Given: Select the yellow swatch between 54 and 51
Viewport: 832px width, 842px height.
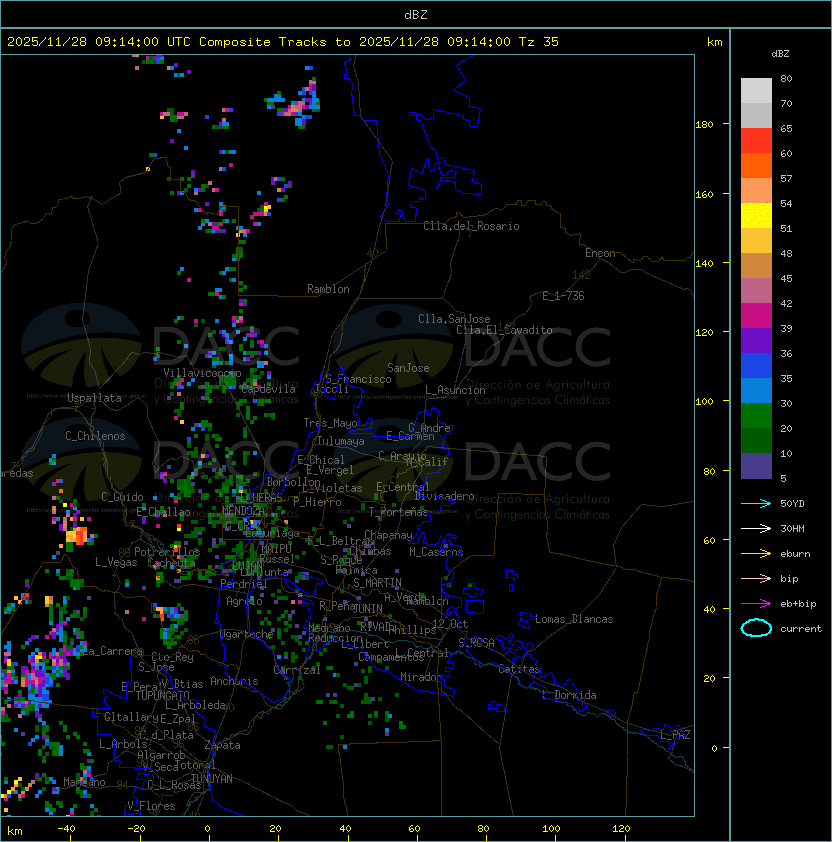Looking at the screenshot, I should [756, 216].
